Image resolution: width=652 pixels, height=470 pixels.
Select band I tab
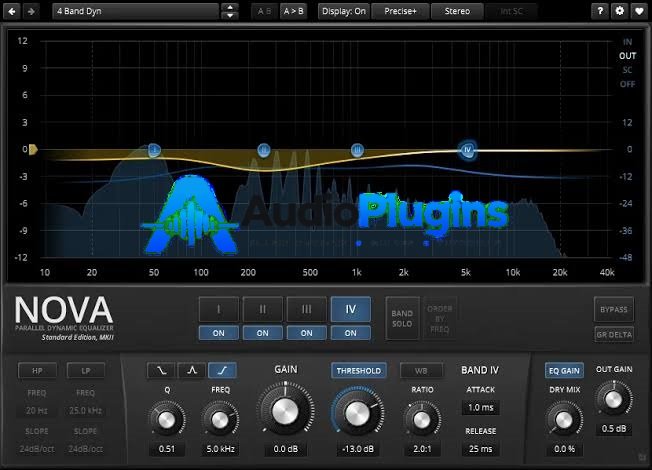pos(219,309)
